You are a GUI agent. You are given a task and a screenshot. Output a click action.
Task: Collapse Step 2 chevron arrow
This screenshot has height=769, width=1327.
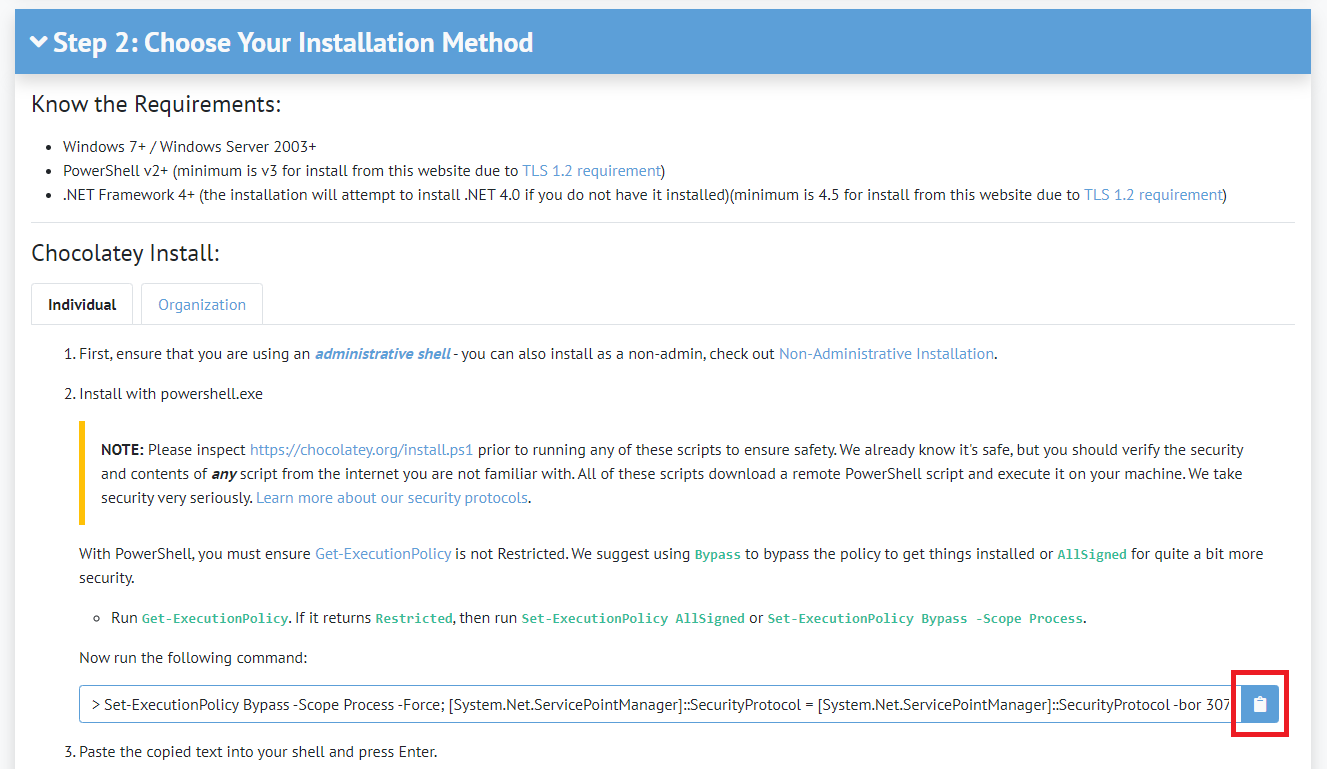[x=39, y=42]
